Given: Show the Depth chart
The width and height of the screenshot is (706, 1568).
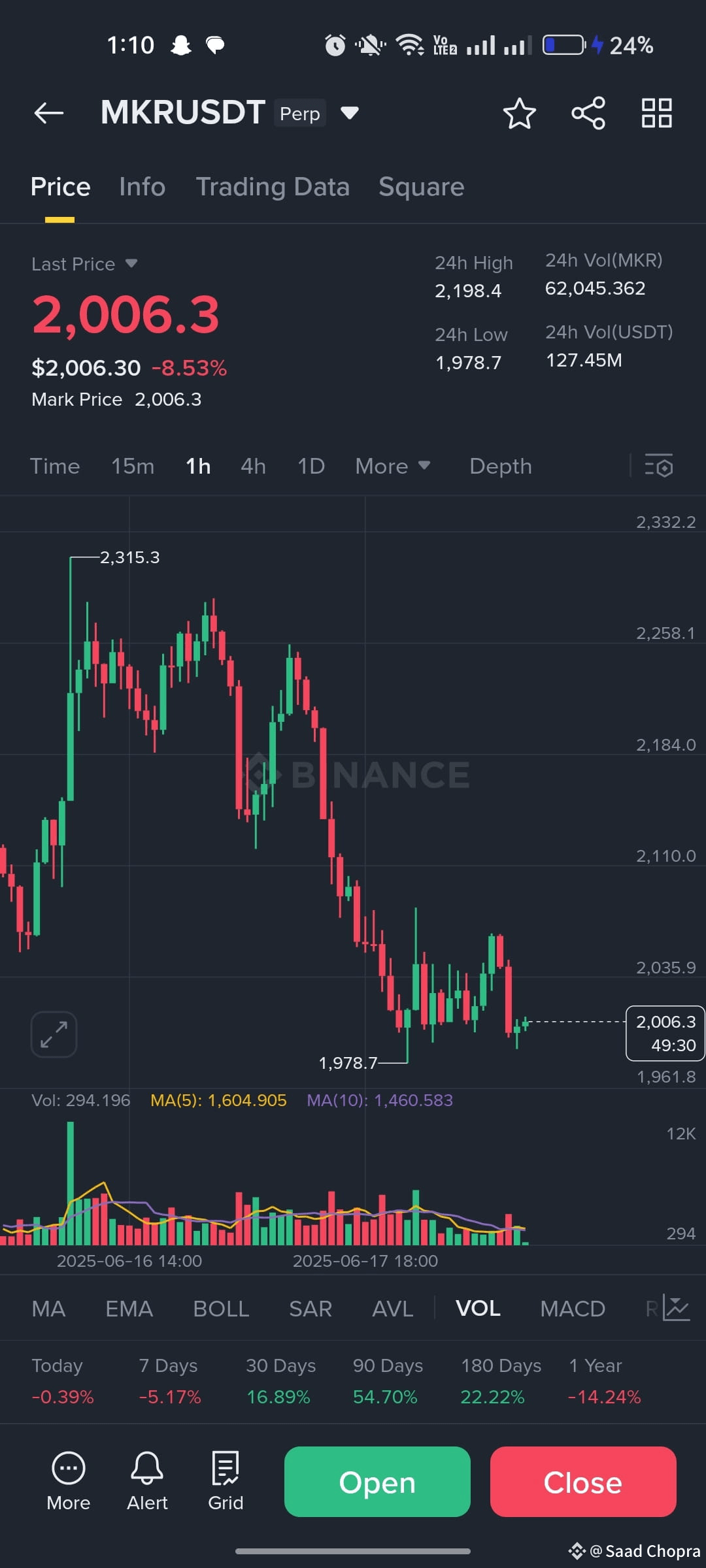Looking at the screenshot, I should tap(501, 466).
